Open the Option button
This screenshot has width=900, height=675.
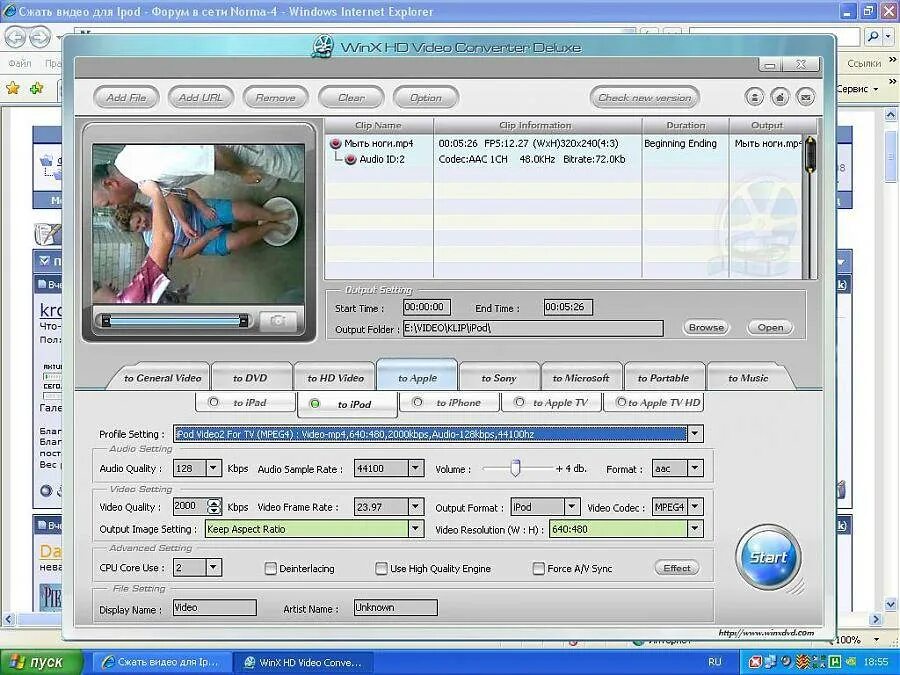426,98
